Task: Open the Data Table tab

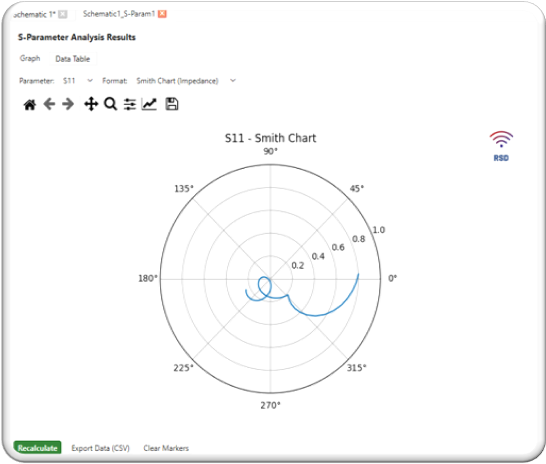Action: click(x=72, y=59)
